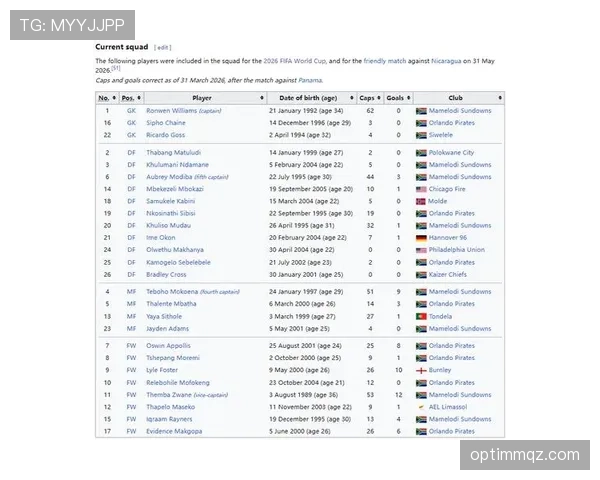
Task: Click the 'Current squad' section heading
Action: coord(122,47)
